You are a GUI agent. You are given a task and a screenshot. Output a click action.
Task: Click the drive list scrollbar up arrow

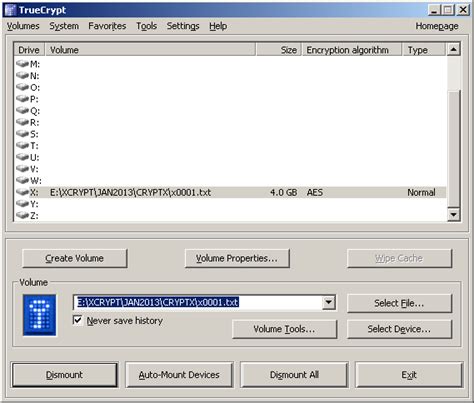[453, 50]
